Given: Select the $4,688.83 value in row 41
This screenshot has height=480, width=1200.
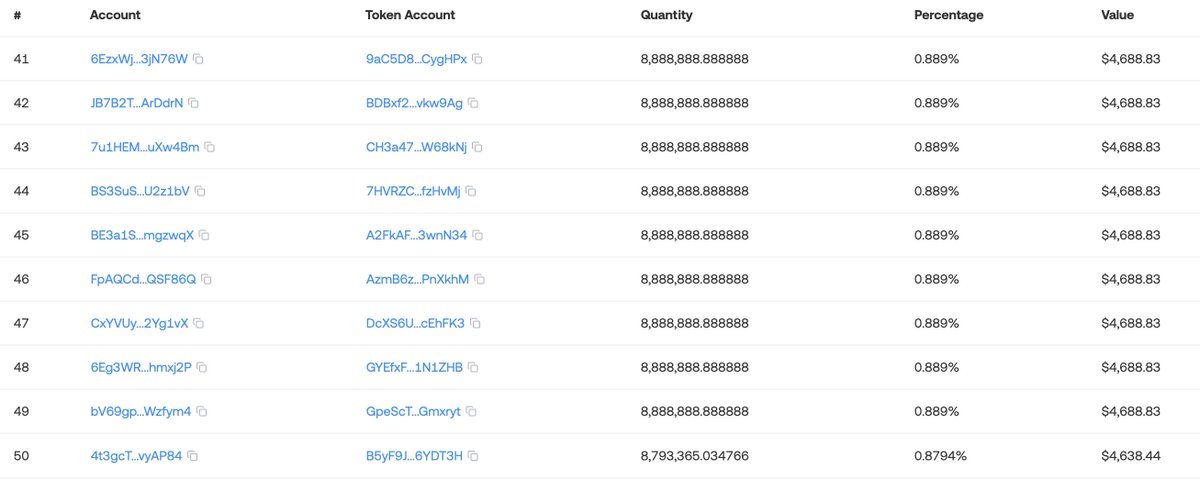Looking at the screenshot, I should tap(1130, 59).
